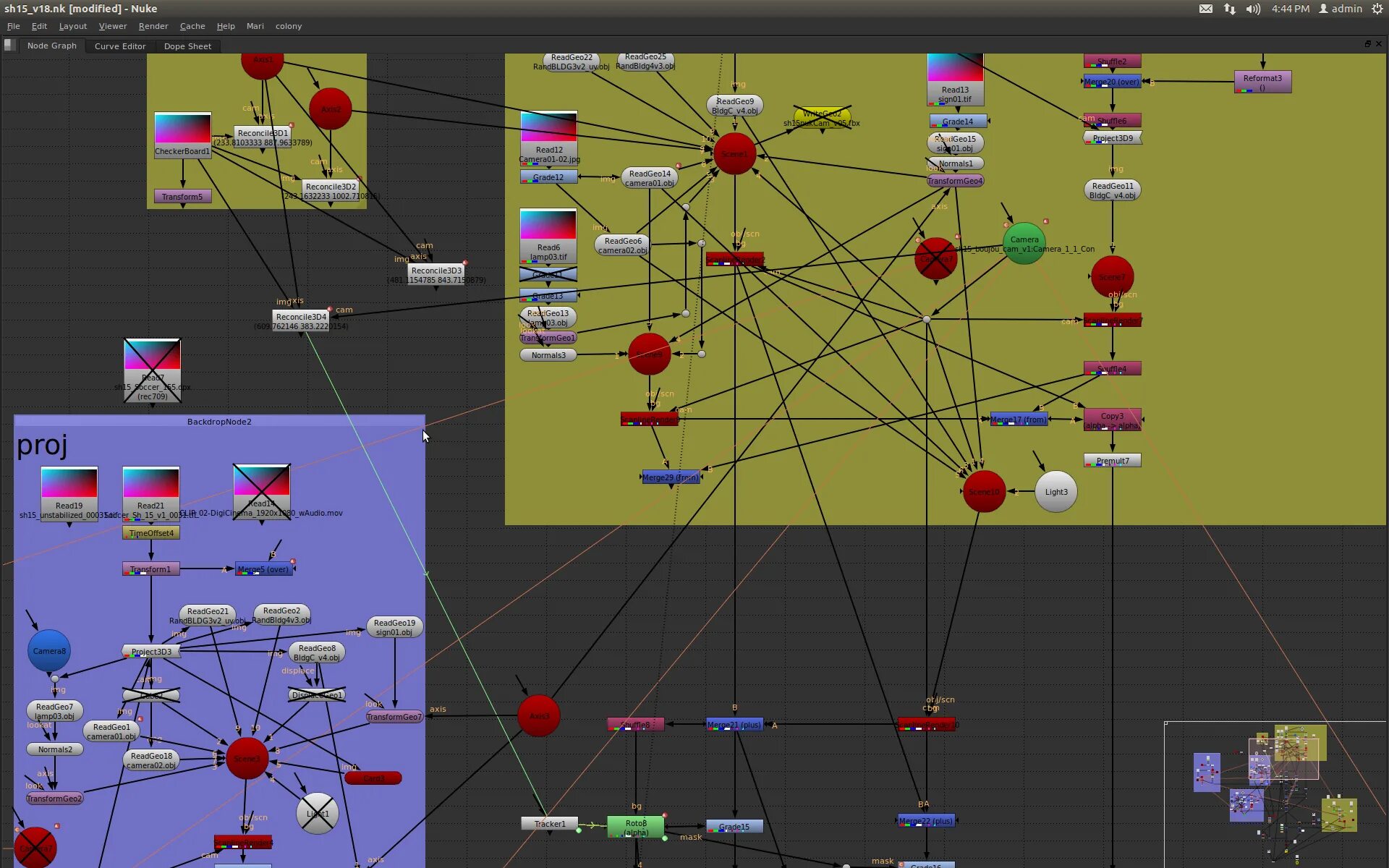Open the sound volume indicator
This screenshot has width=1389, height=868.
[1253, 9]
